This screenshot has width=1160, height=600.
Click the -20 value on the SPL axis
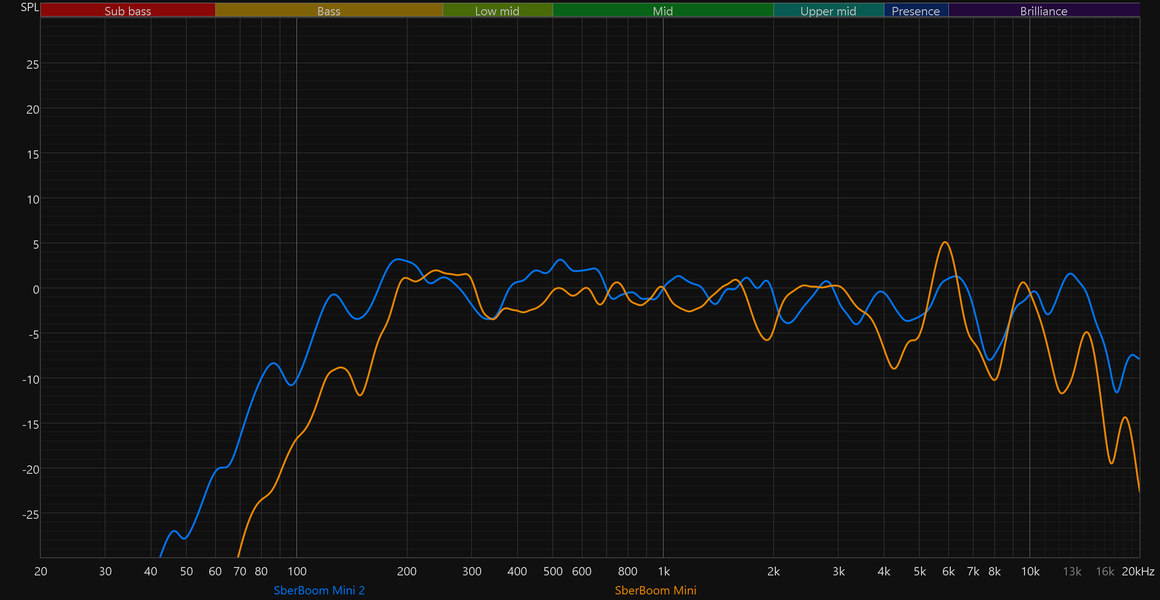[x=32, y=469]
